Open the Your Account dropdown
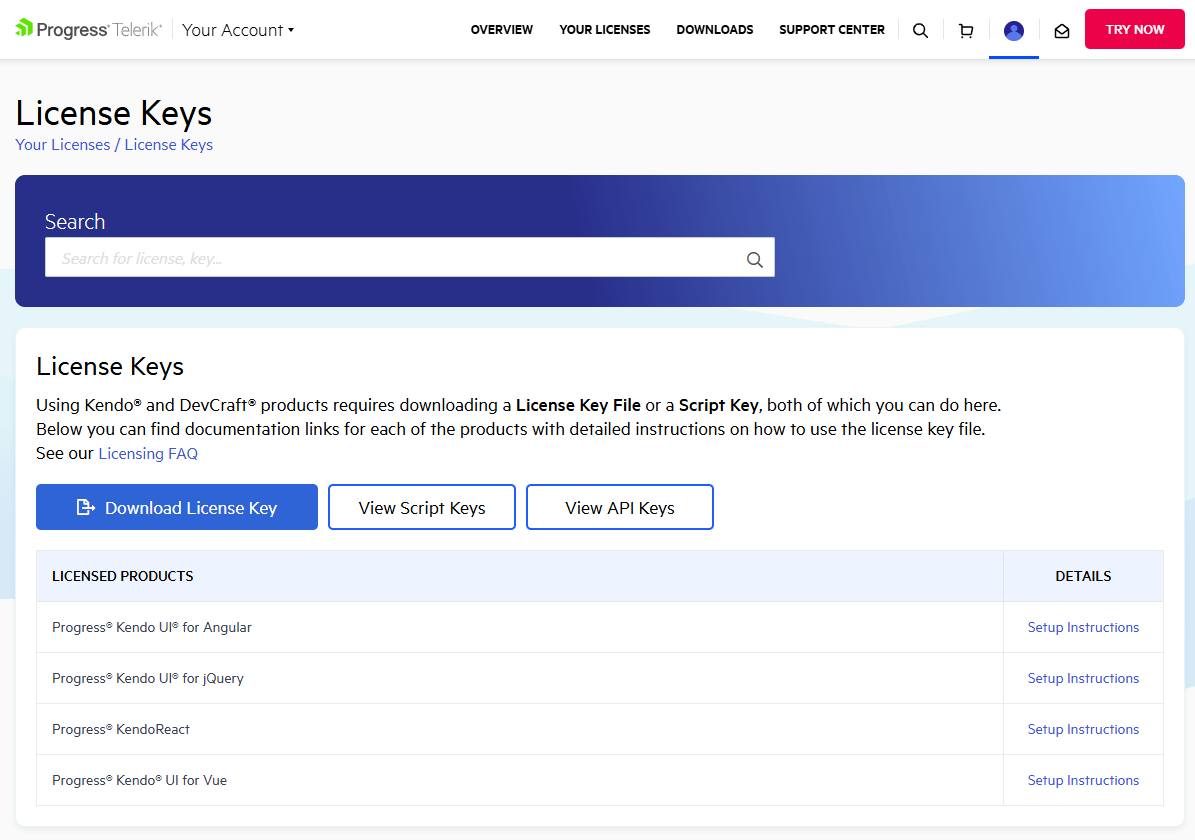1195x840 pixels. click(x=238, y=30)
